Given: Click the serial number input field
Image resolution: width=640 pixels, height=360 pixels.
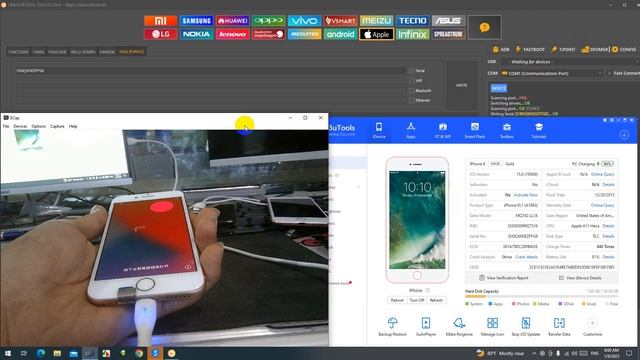Looking at the screenshot, I should point(211,71).
